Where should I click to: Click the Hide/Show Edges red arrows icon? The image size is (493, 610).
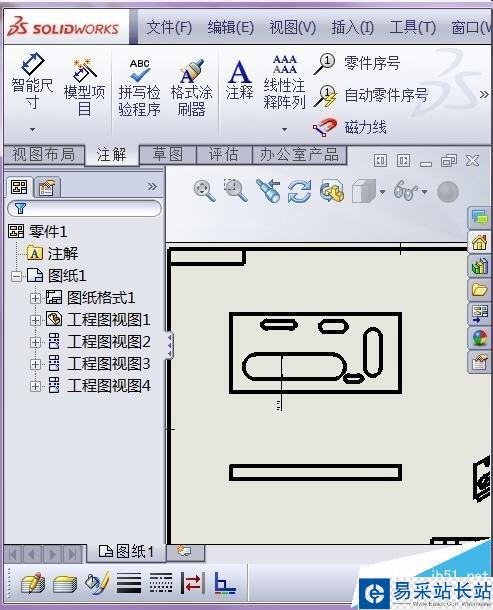coord(192,584)
